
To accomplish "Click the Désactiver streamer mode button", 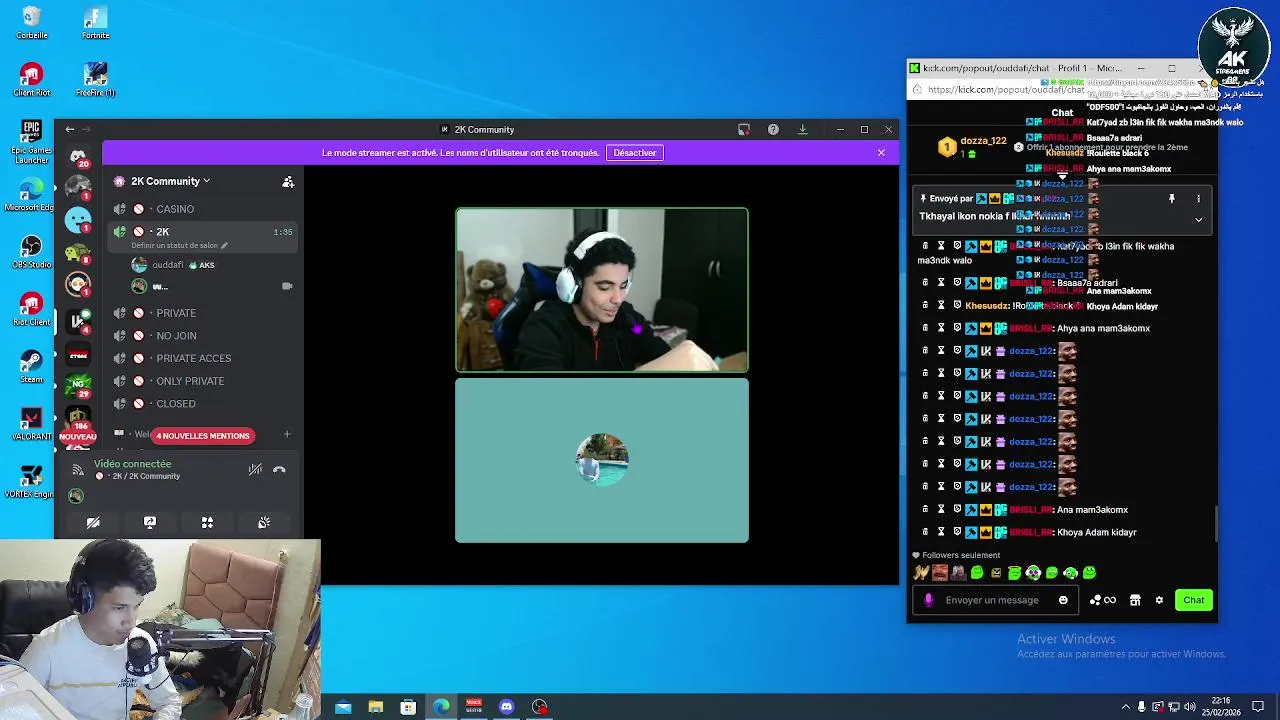I will click(x=635, y=153).
